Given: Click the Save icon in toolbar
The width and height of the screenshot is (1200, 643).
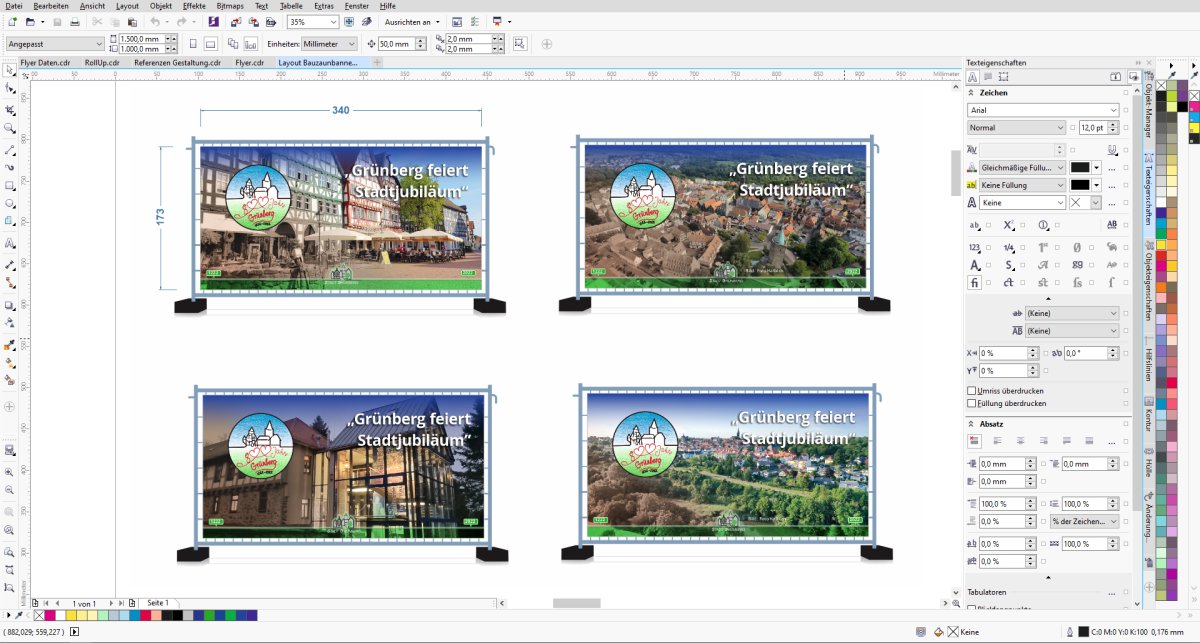Looking at the screenshot, I should (57, 21).
